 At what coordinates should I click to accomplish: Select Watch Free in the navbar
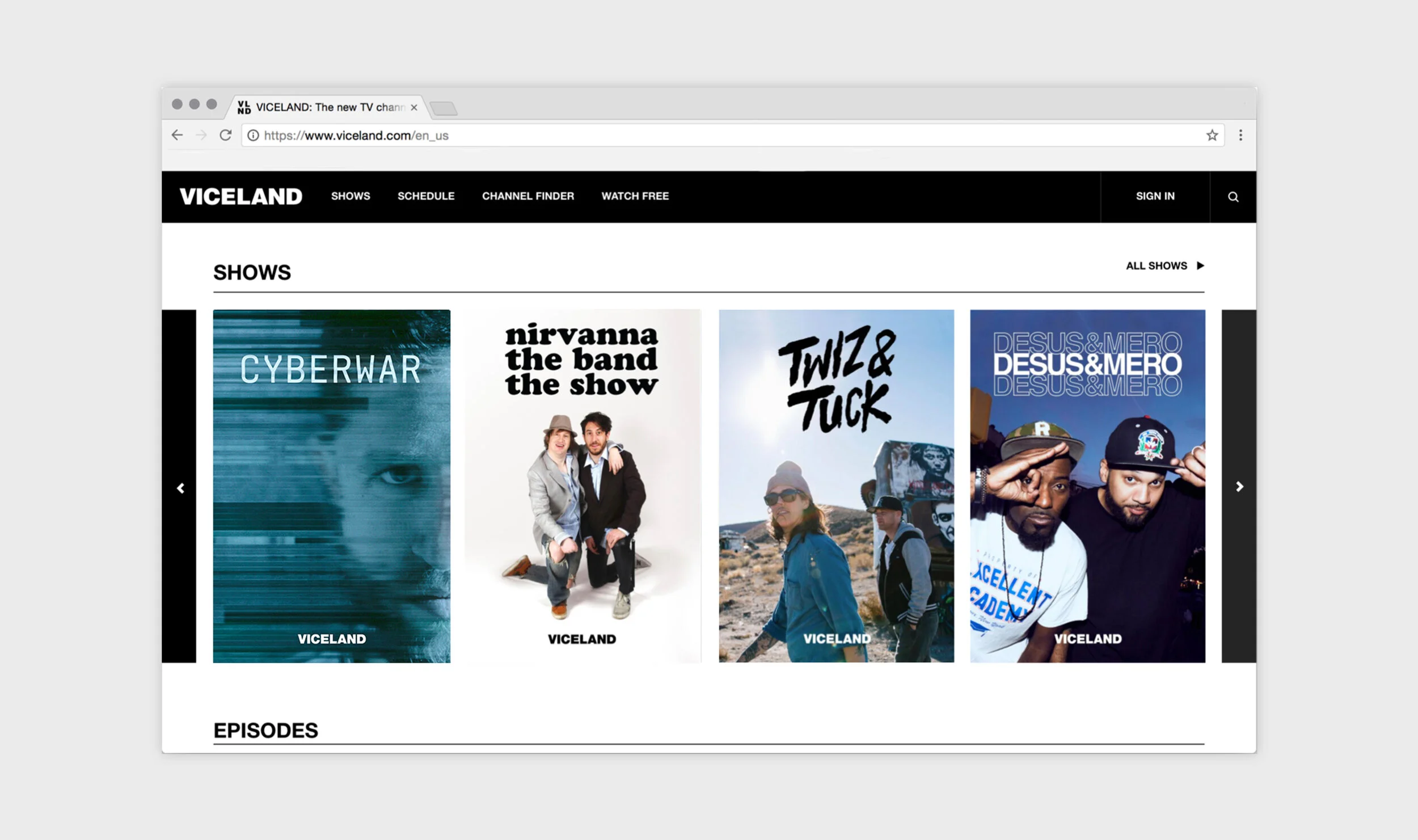point(635,196)
